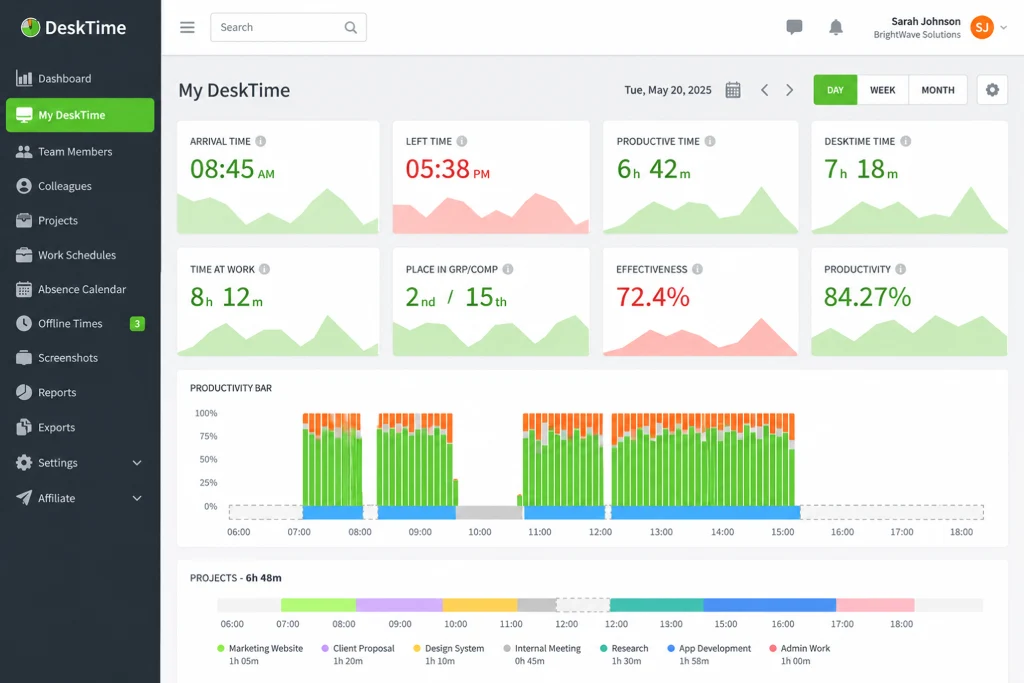This screenshot has height=683, width=1024.
Task: Click the Exports documents icon
Action: [24, 427]
